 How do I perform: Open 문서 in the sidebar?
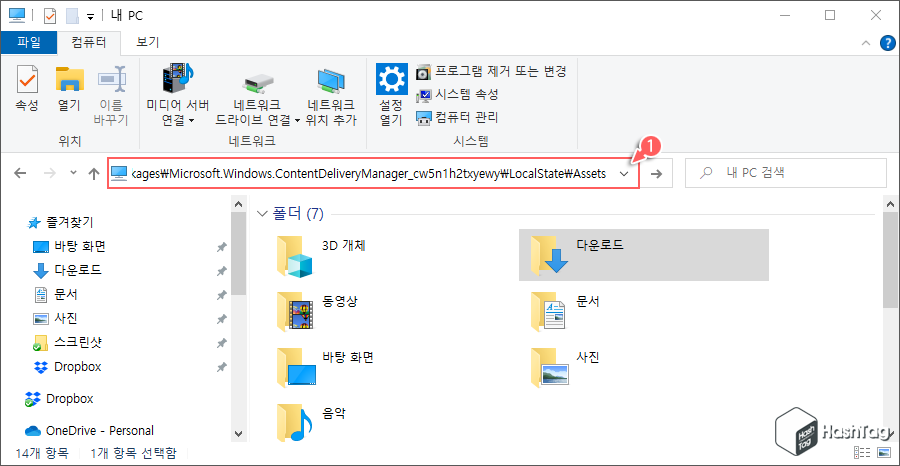click(56, 294)
